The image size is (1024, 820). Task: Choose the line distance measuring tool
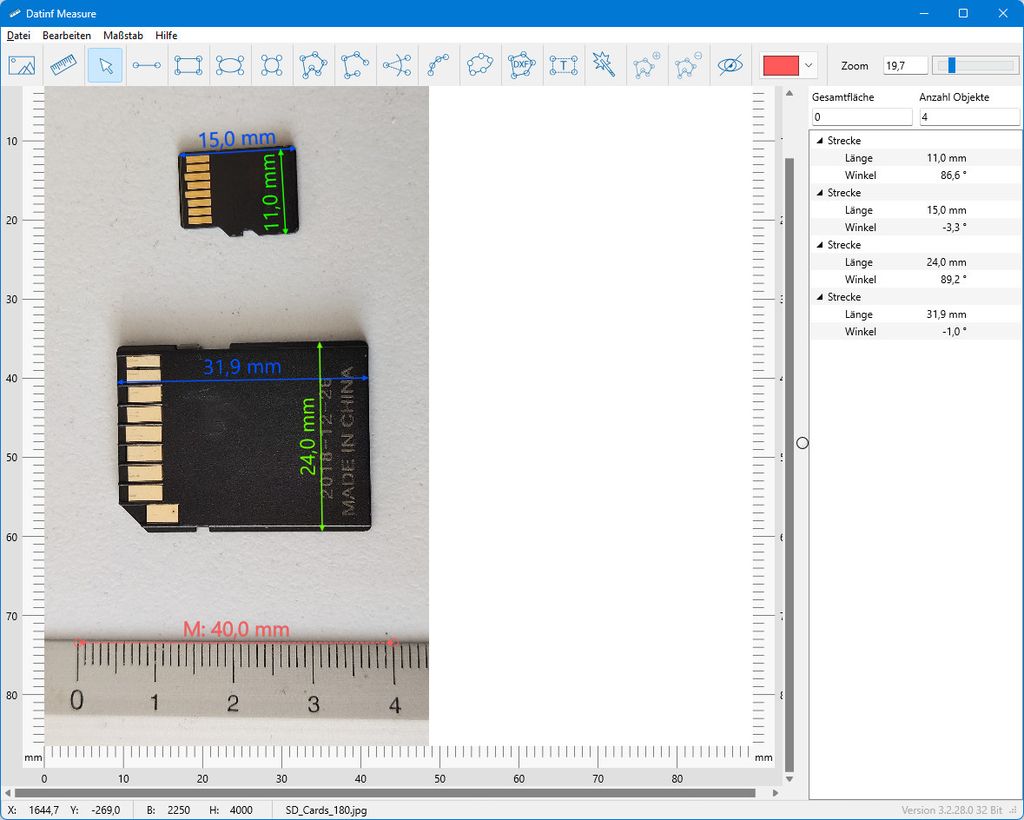147,65
